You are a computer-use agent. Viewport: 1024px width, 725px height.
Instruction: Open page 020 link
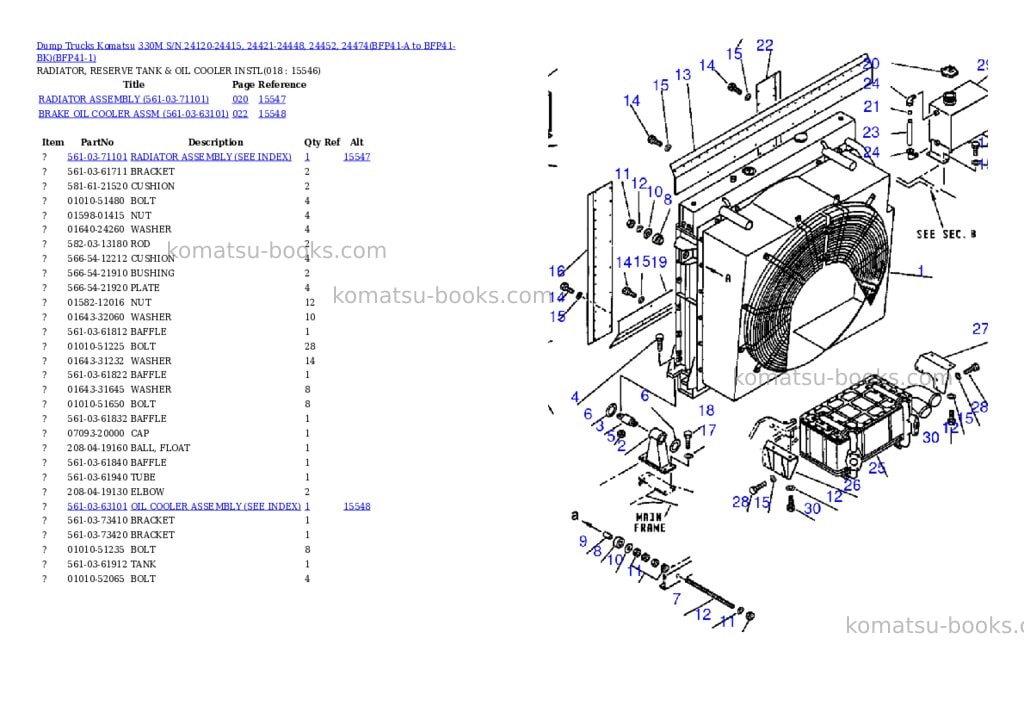coord(240,99)
